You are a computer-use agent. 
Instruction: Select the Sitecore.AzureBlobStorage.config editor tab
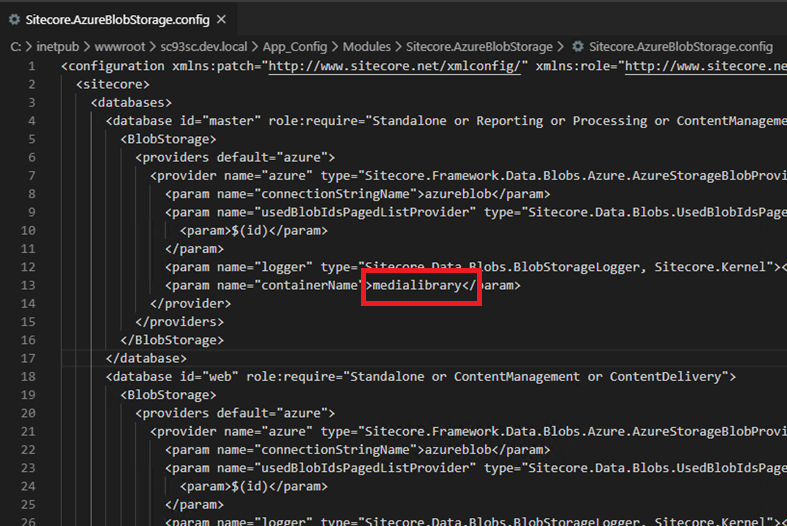coord(118,20)
